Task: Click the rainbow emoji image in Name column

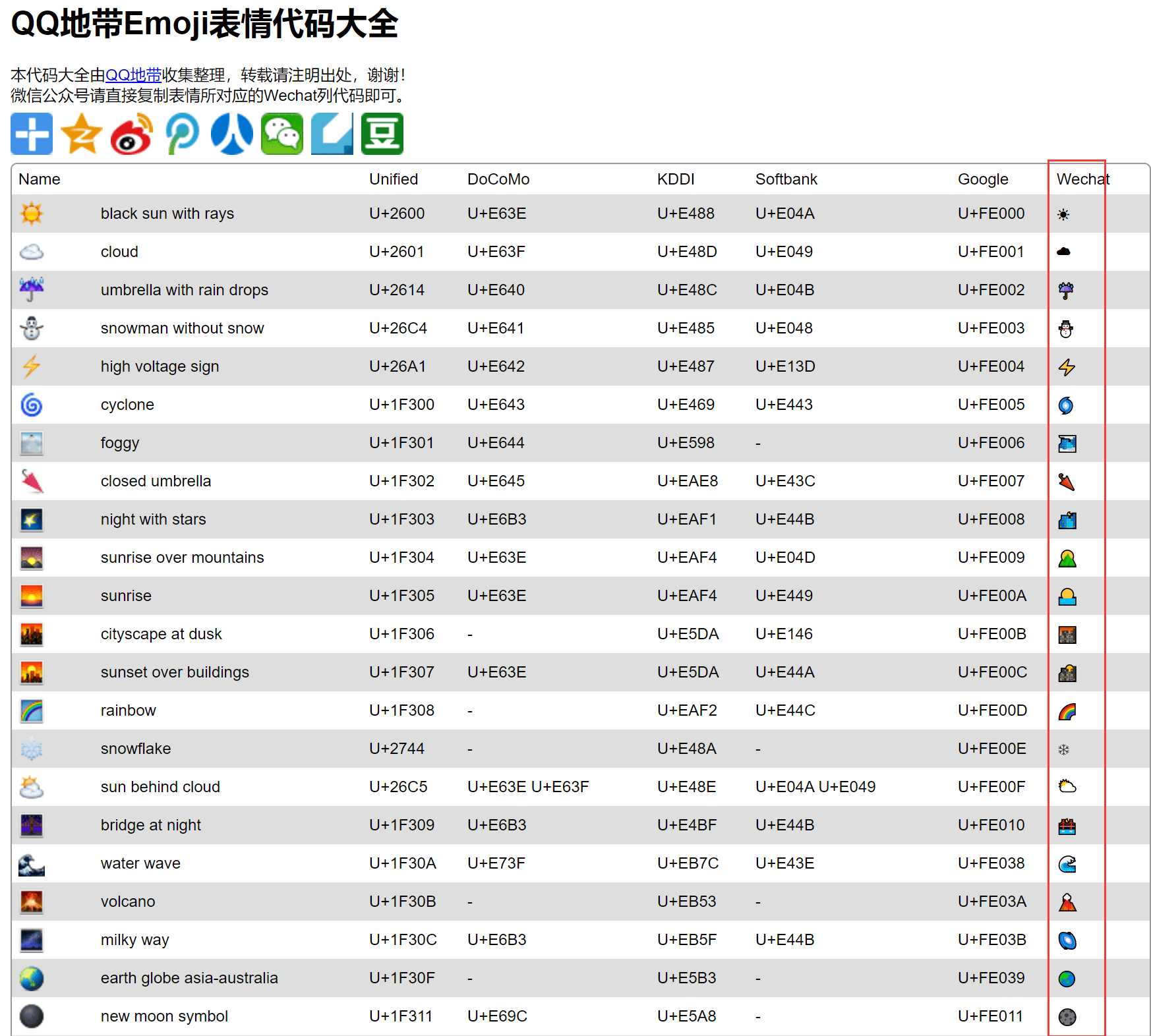Action: click(x=32, y=710)
